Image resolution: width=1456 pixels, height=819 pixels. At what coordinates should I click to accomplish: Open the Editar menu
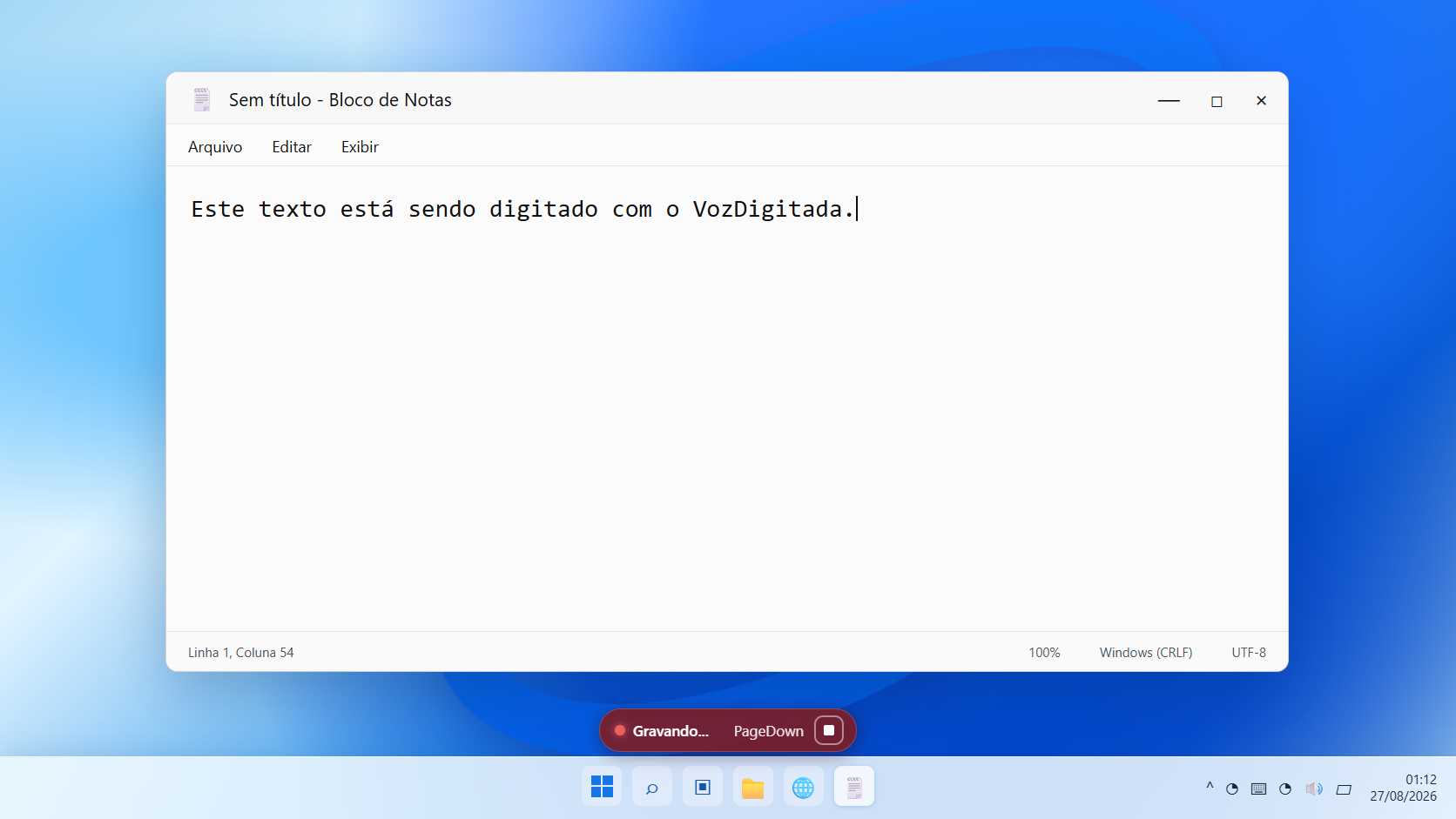coord(292,147)
